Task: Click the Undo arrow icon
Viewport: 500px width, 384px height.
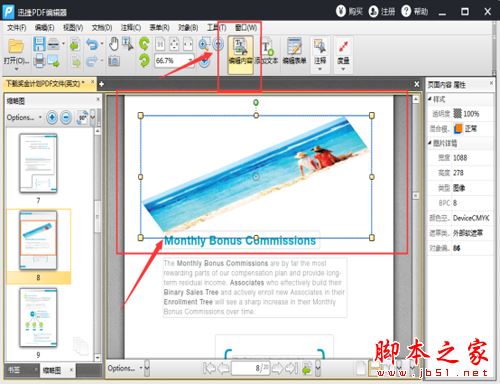Action: click(x=92, y=44)
